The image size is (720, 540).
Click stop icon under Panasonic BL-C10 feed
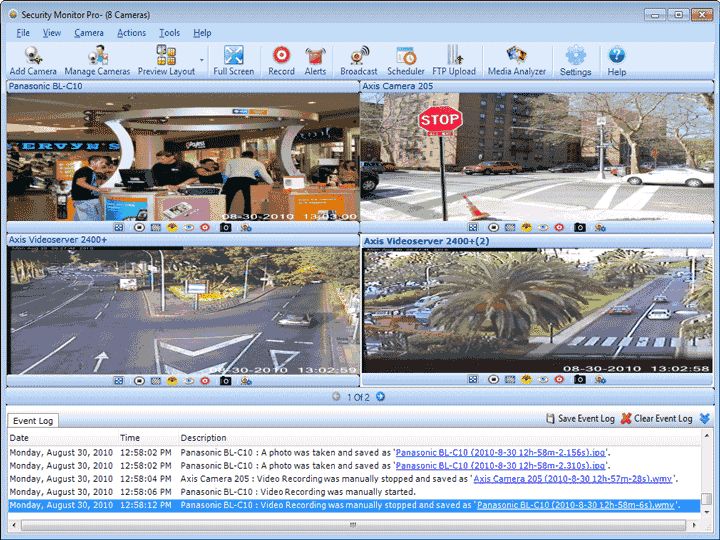click(139, 227)
